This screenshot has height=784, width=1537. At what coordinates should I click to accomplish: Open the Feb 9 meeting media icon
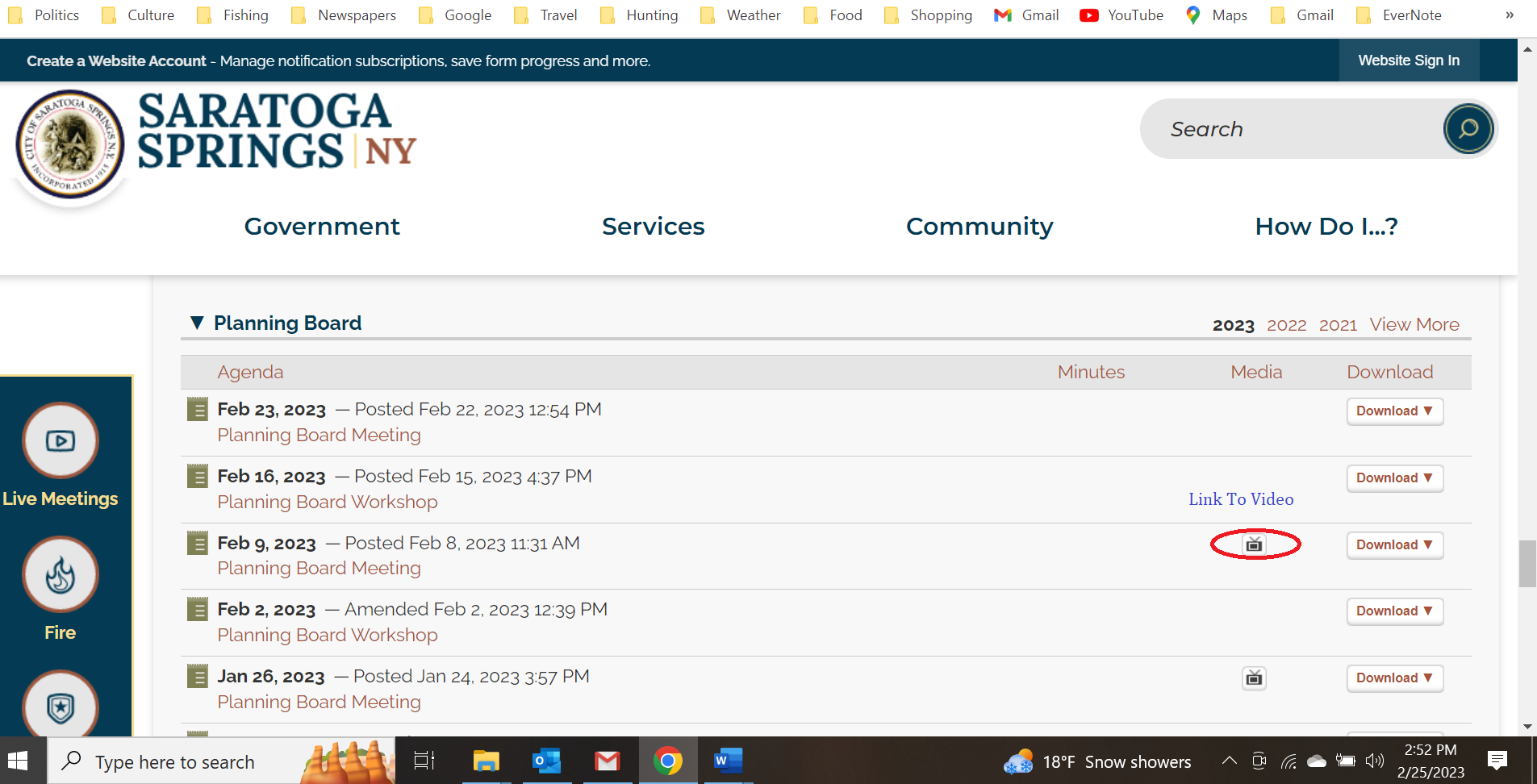(x=1254, y=545)
